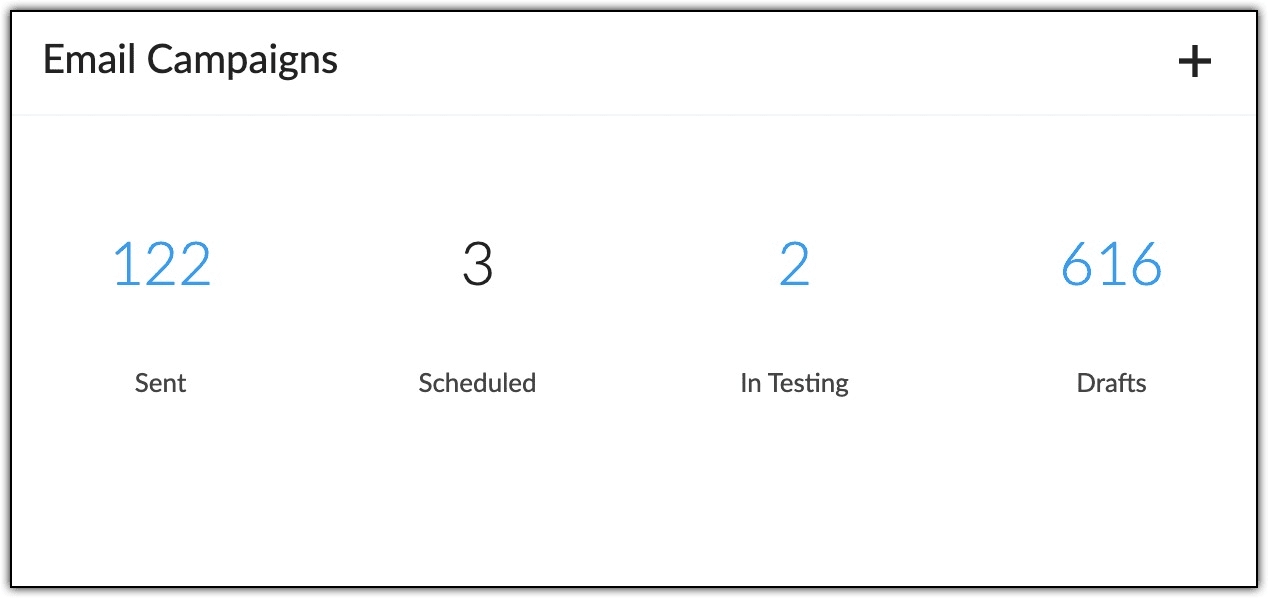The image size is (1268, 598).
Task: Show in-testing campaigns via blue 2
Action: (794, 265)
